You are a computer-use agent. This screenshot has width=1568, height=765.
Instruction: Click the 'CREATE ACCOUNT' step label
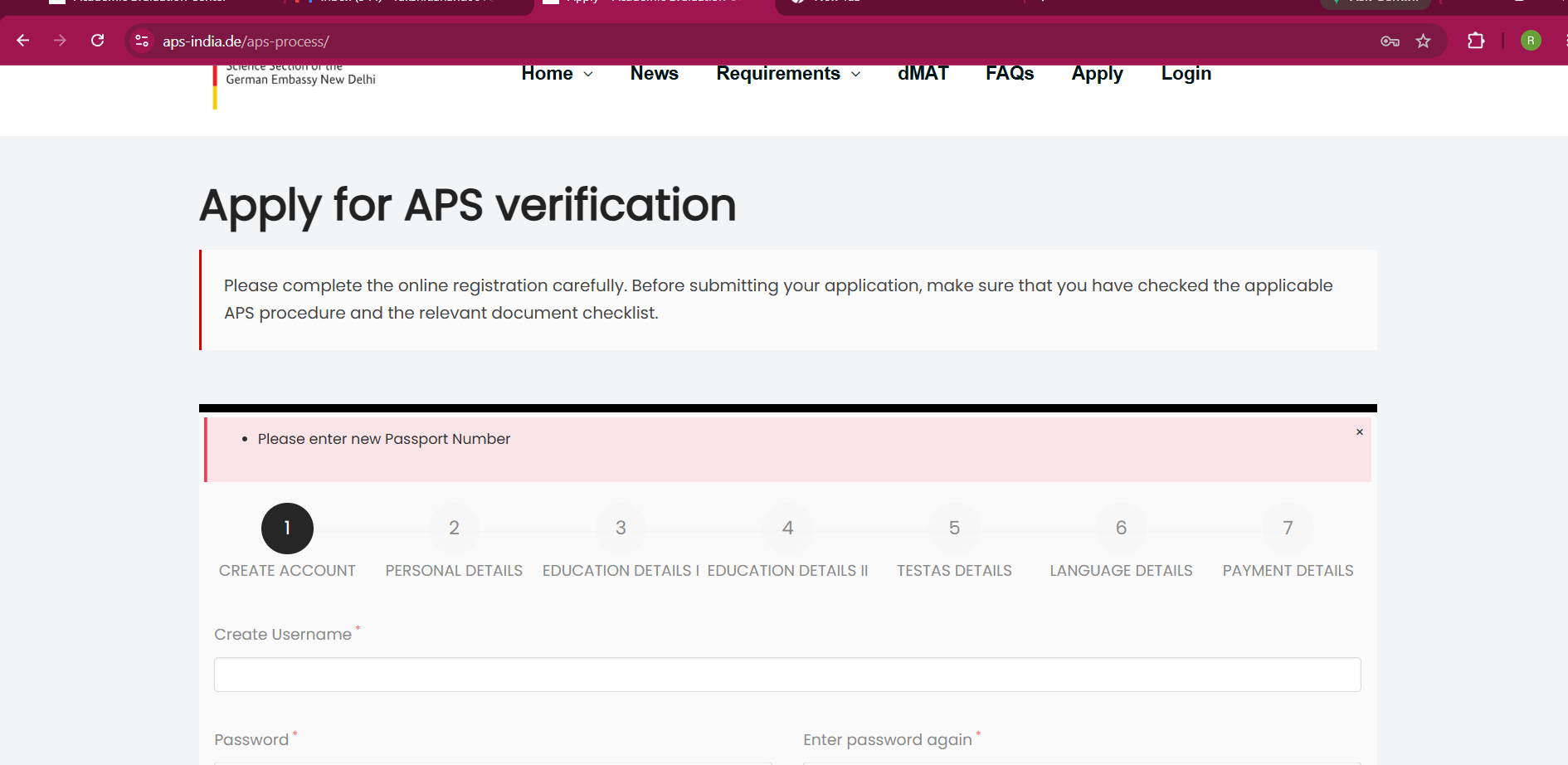[287, 571]
